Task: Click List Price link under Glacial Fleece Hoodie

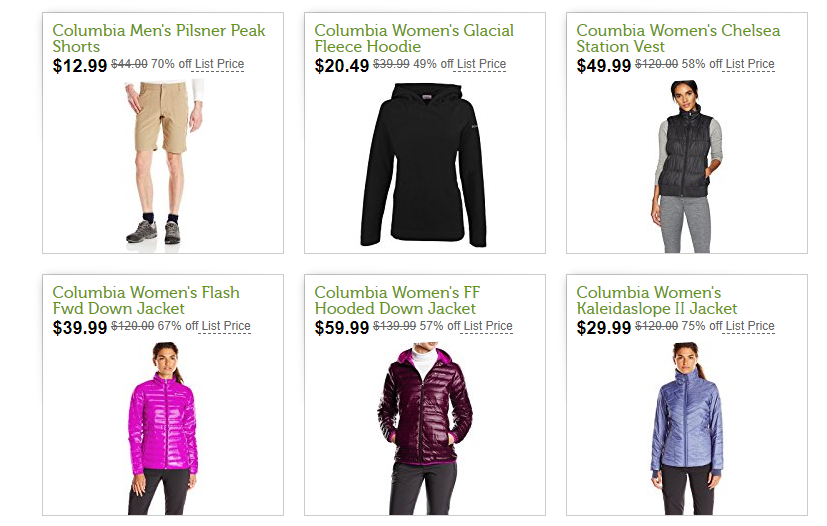Action: coord(481,65)
